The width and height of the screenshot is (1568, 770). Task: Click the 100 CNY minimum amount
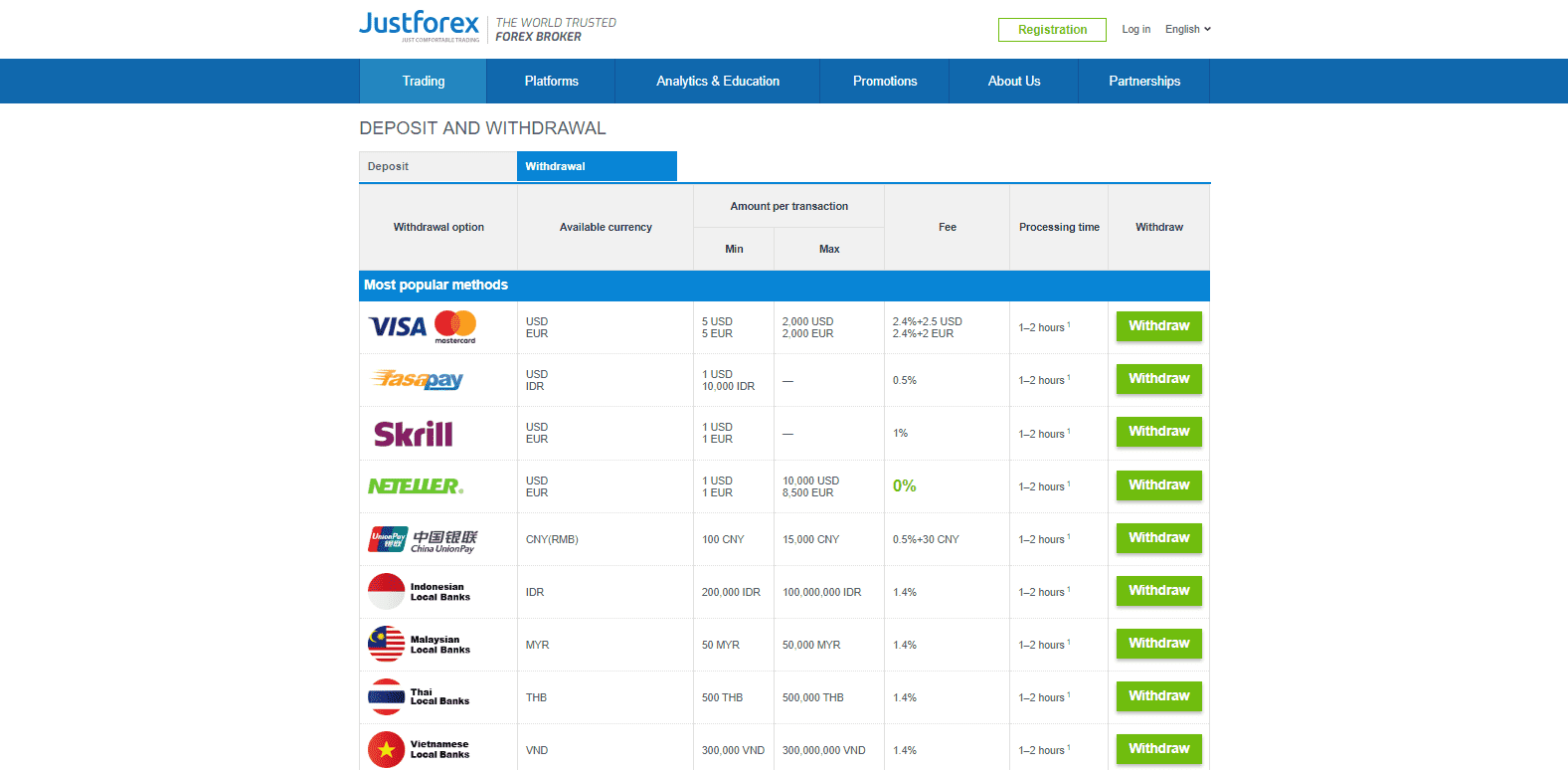(723, 540)
